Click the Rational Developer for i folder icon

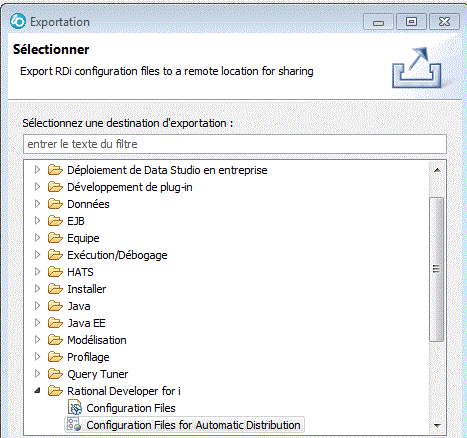pos(55,391)
